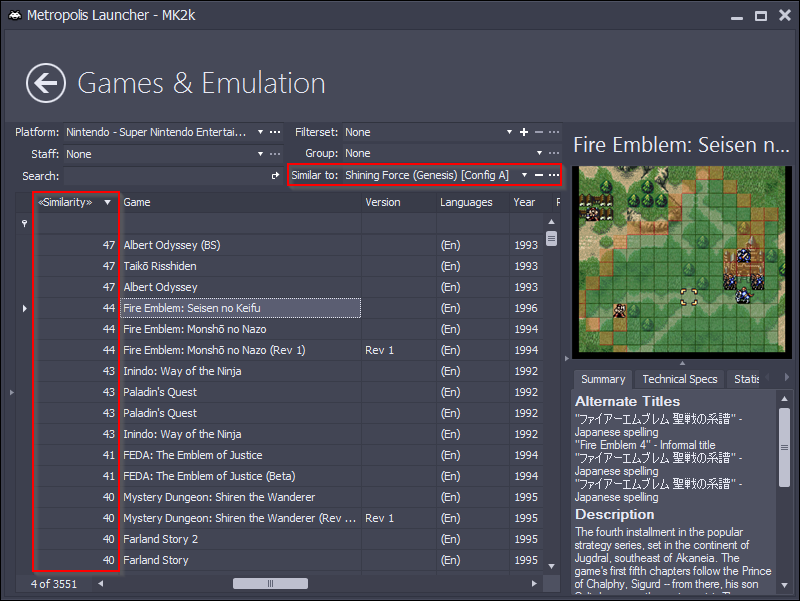This screenshot has width=800, height=601.
Task: Clear the Similar to selection minus icon
Action: pyautogui.click(x=539, y=175)
